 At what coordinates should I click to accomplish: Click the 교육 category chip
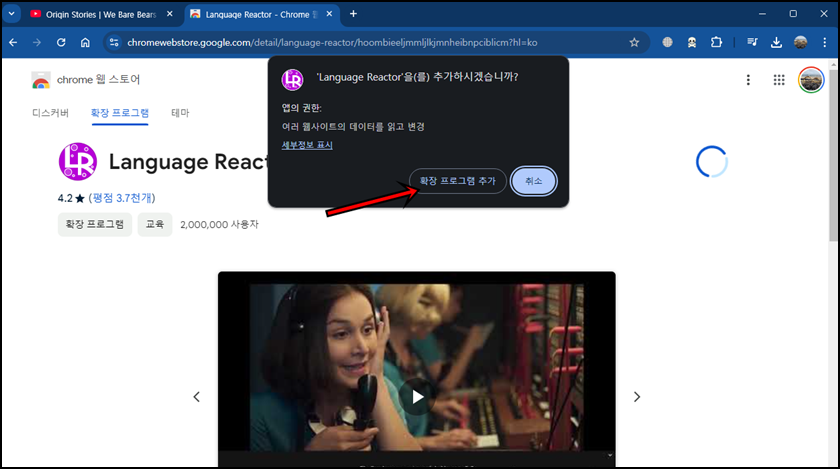pos(155,224)
